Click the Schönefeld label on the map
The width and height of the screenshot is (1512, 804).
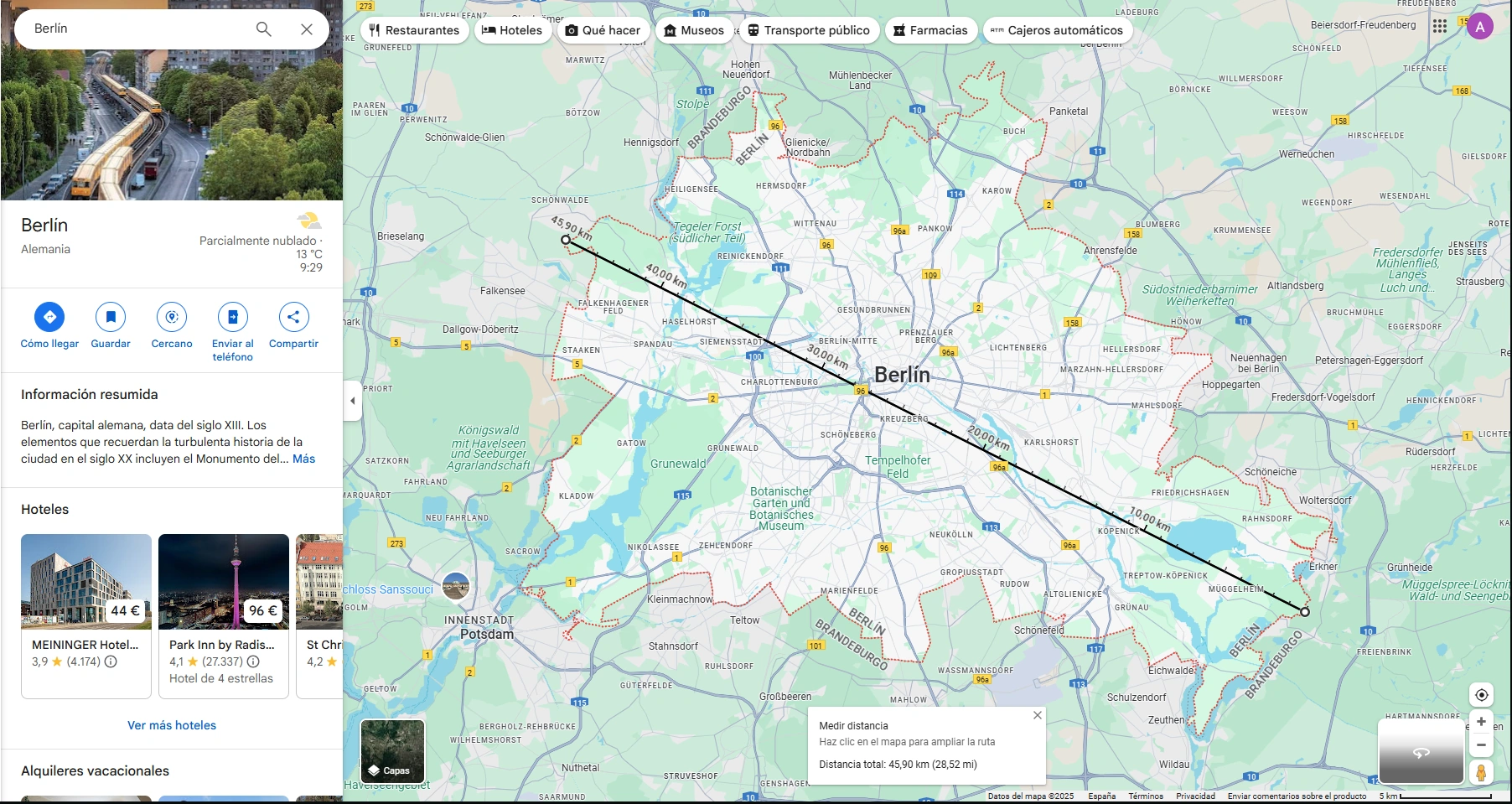[x=1039, y=630]
